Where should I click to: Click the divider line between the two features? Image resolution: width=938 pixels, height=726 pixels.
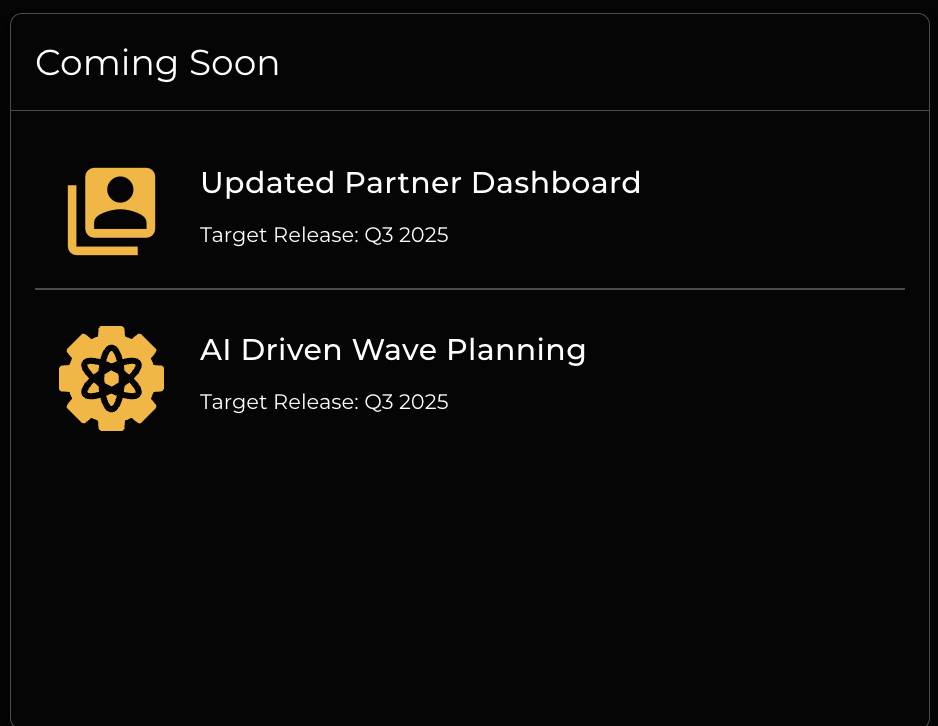469,289
